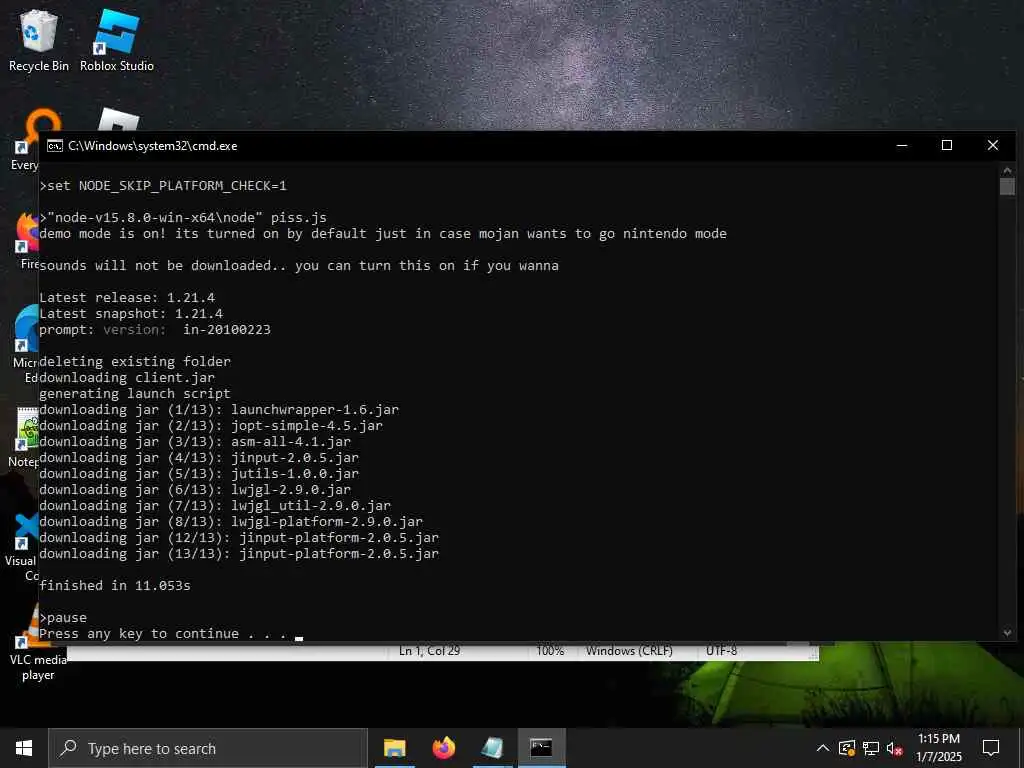The image size is (1024, 768).
Task: Click the cmd.exe title bar system icon
Action: coord(55,146)
